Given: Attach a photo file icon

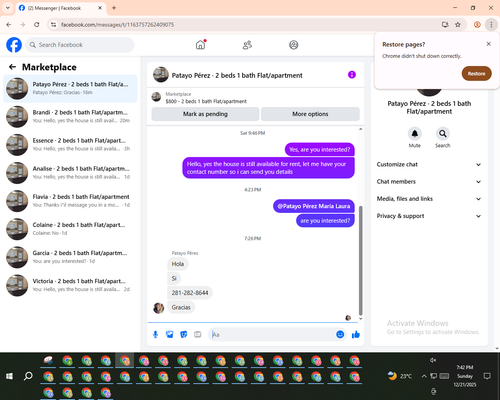Looking at the screenshot, I should (x=170, y=334).
